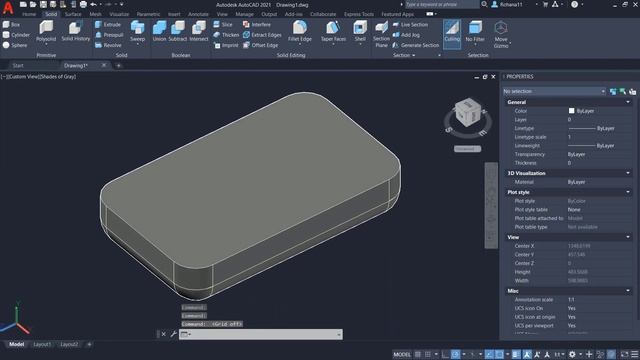This screenshot has height=360, width=640.
Task: Toggle snap mode in status bar
Action: tap(427, 354)
